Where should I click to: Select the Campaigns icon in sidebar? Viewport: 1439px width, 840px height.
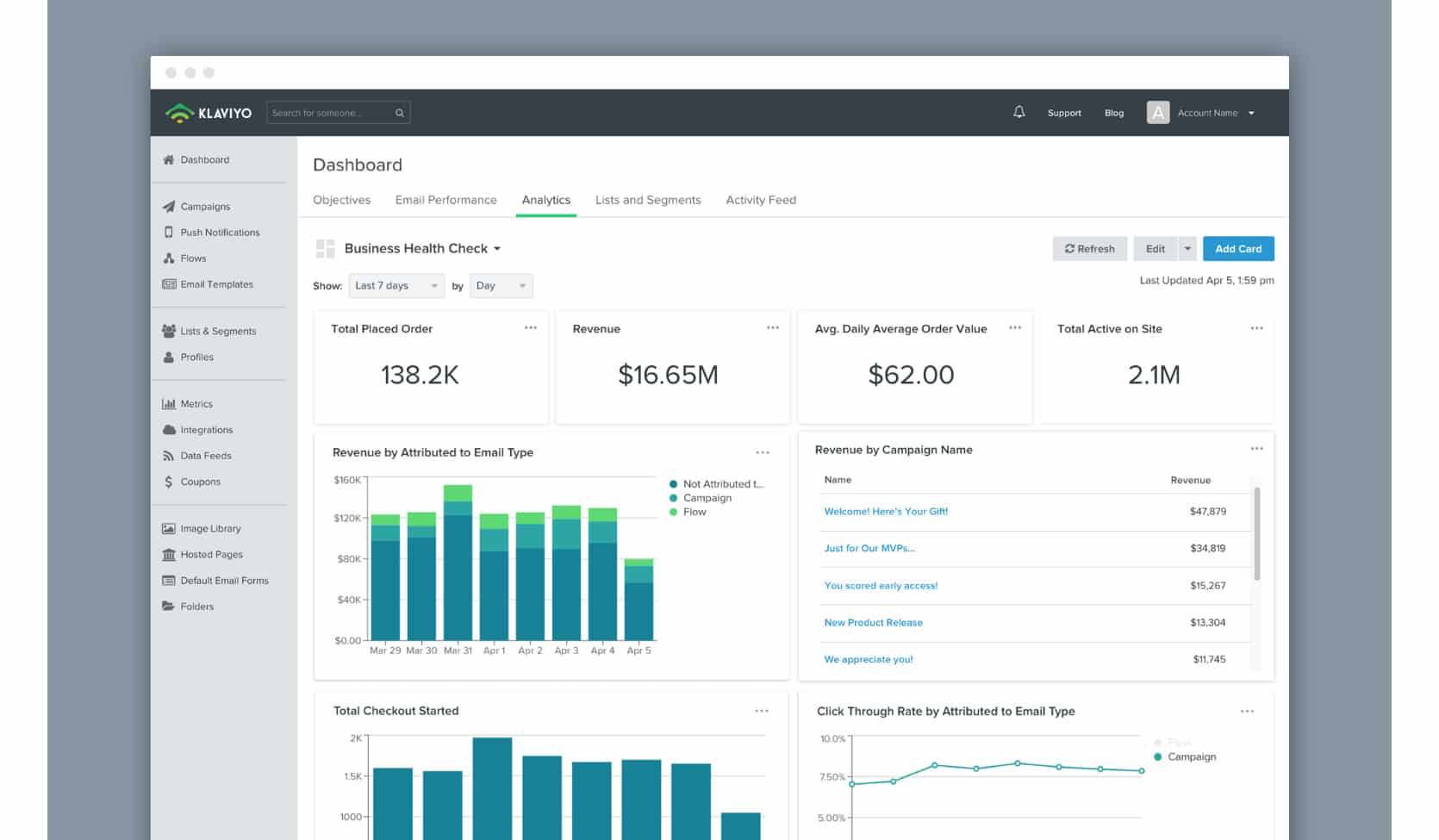pyautogui.click(x=169, y=206)
